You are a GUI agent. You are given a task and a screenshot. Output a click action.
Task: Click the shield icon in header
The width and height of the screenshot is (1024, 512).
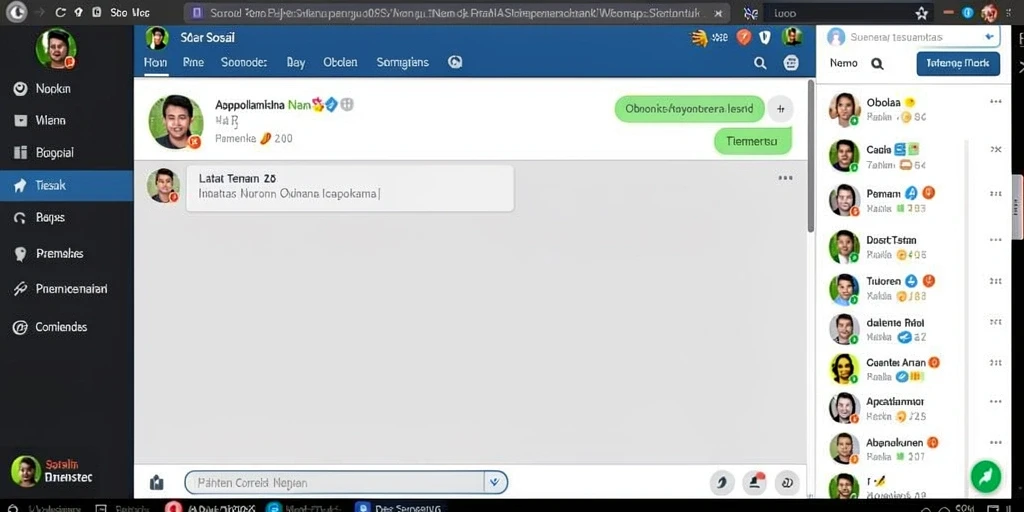(x=765, y=37)
